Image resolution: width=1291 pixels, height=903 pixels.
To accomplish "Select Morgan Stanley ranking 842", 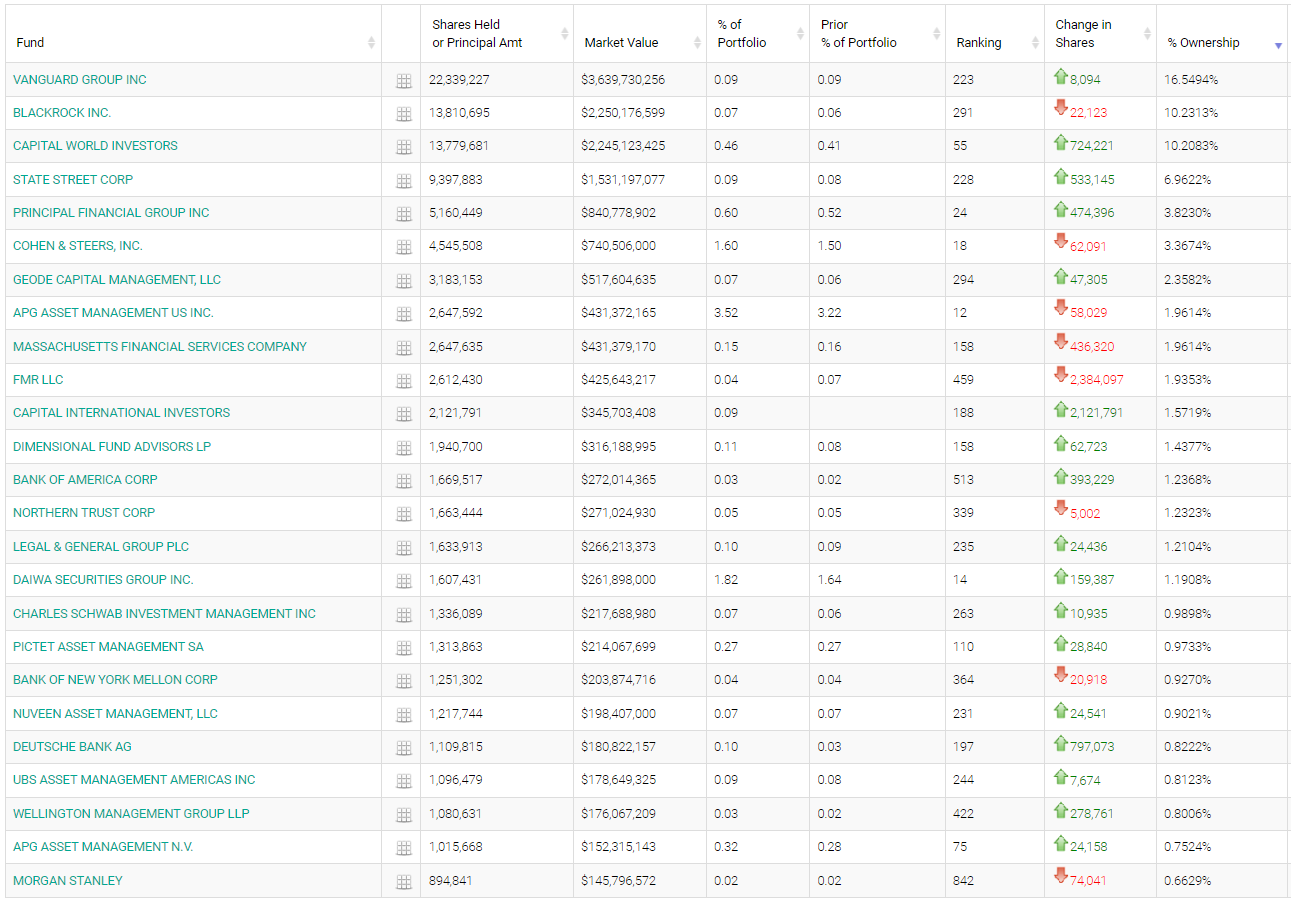I will 963,880.
